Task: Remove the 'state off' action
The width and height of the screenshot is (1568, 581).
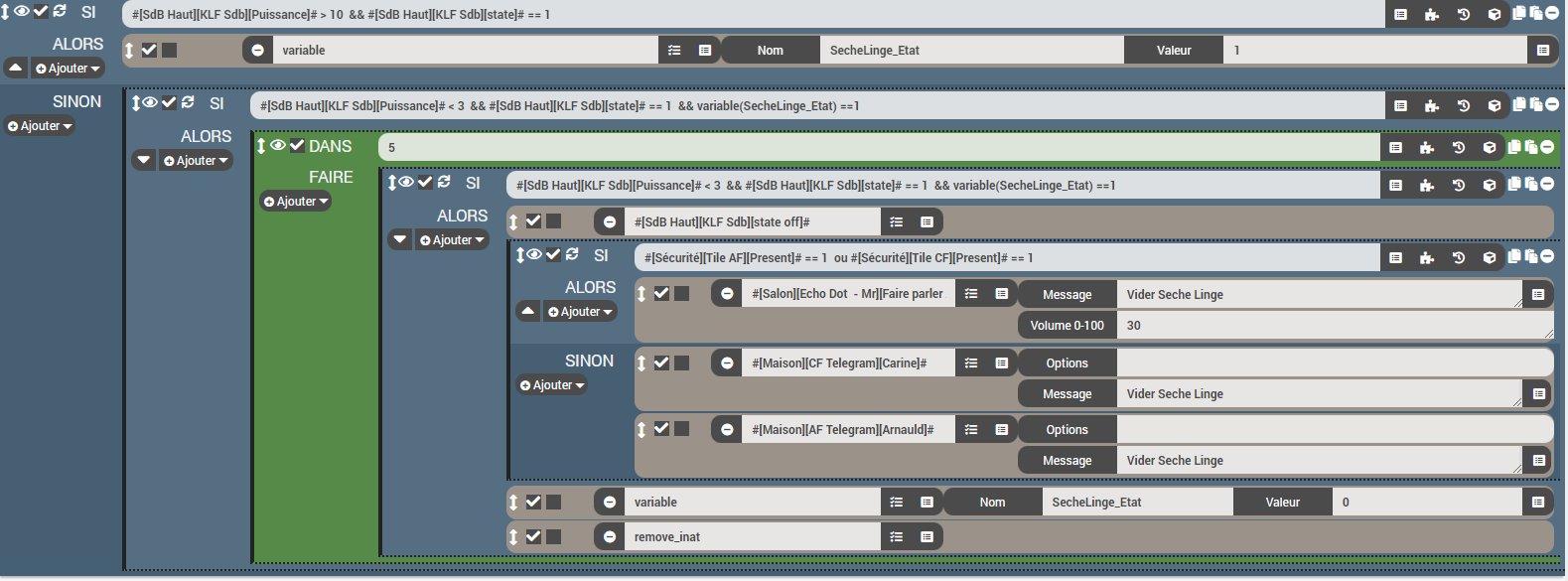Action: [610, 221]
